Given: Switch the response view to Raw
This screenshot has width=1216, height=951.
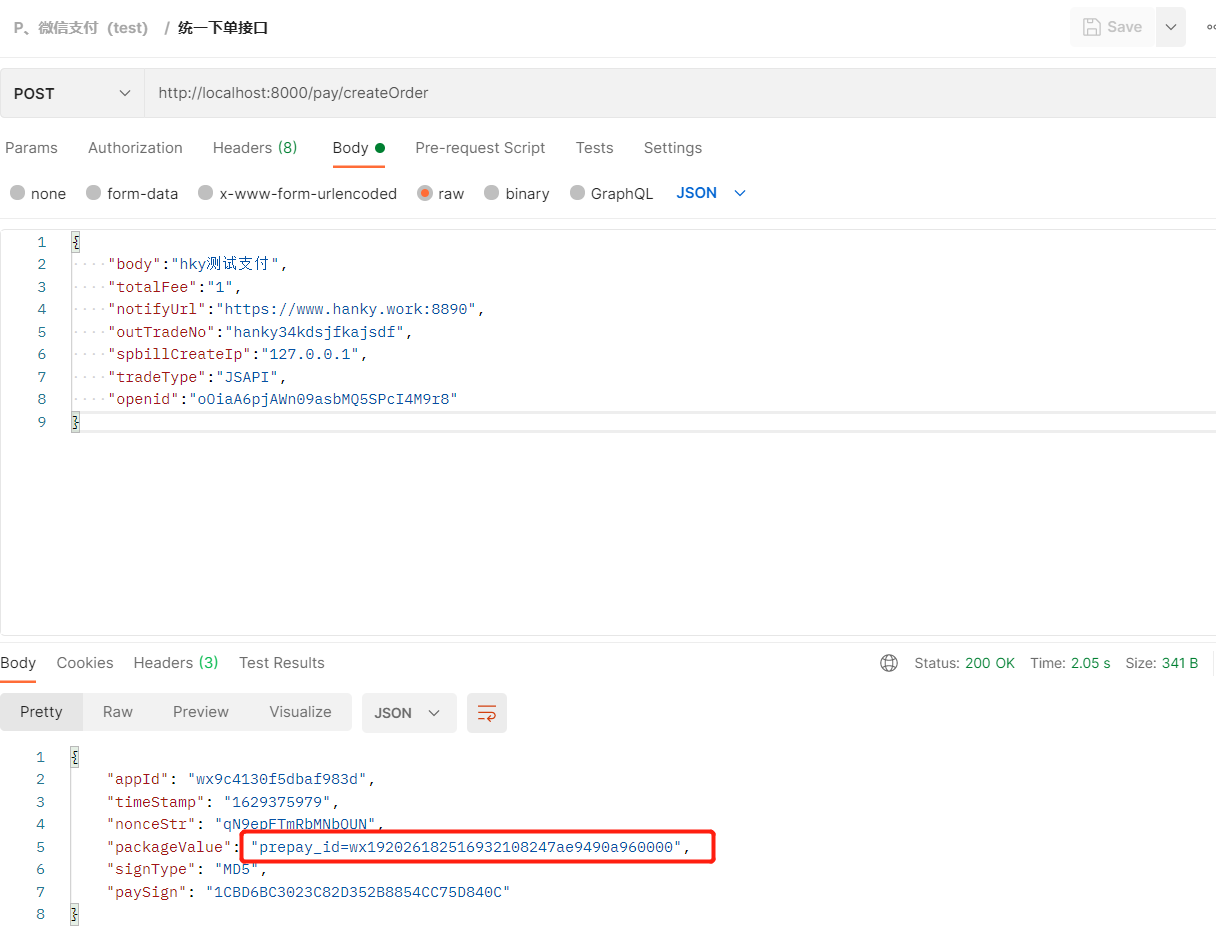Looking at the screenshot, I should click(x=117, y=712).
